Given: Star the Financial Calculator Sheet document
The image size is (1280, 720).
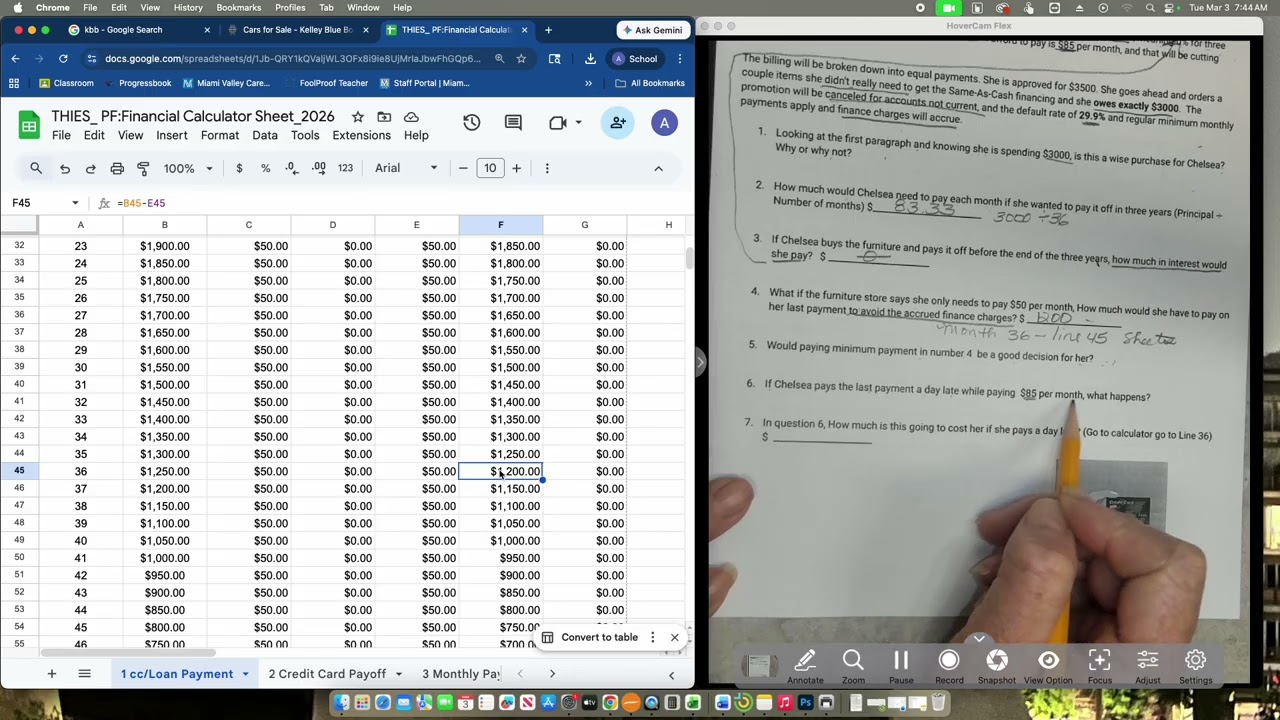Looking at the screenshot, I should (358, 117).
